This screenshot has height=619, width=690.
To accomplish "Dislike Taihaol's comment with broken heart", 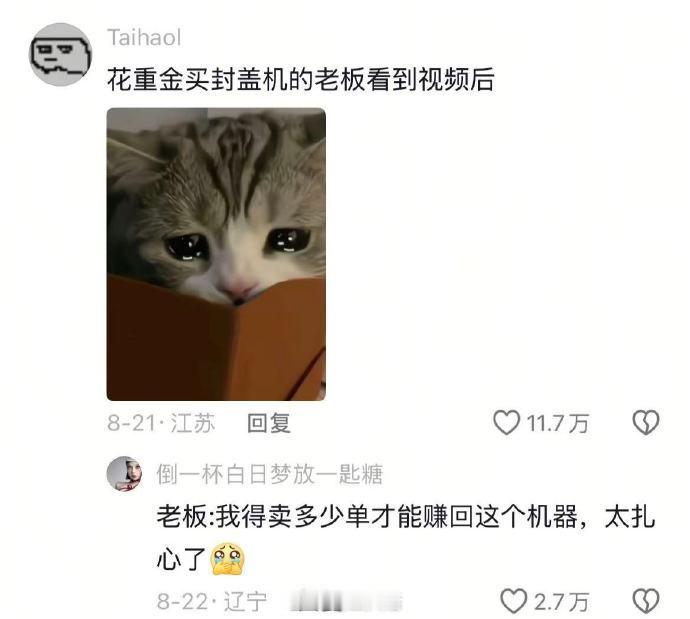I will click(x=646, y=423).
